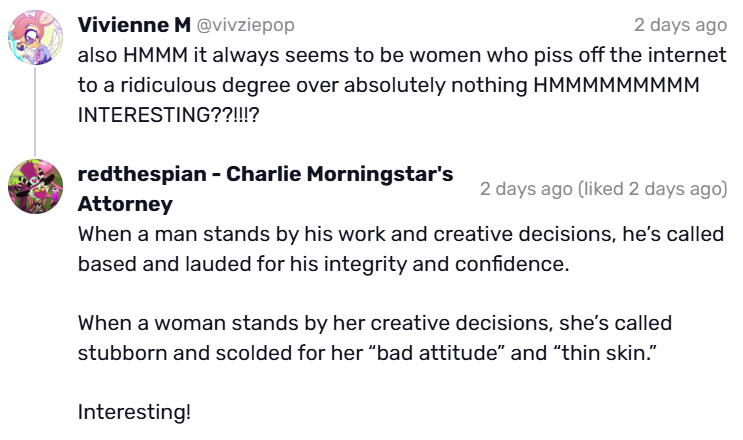This screenshot has width=743, height=440.
Task: Click the Vivienne M display name
Action: [x=134, y=25]
